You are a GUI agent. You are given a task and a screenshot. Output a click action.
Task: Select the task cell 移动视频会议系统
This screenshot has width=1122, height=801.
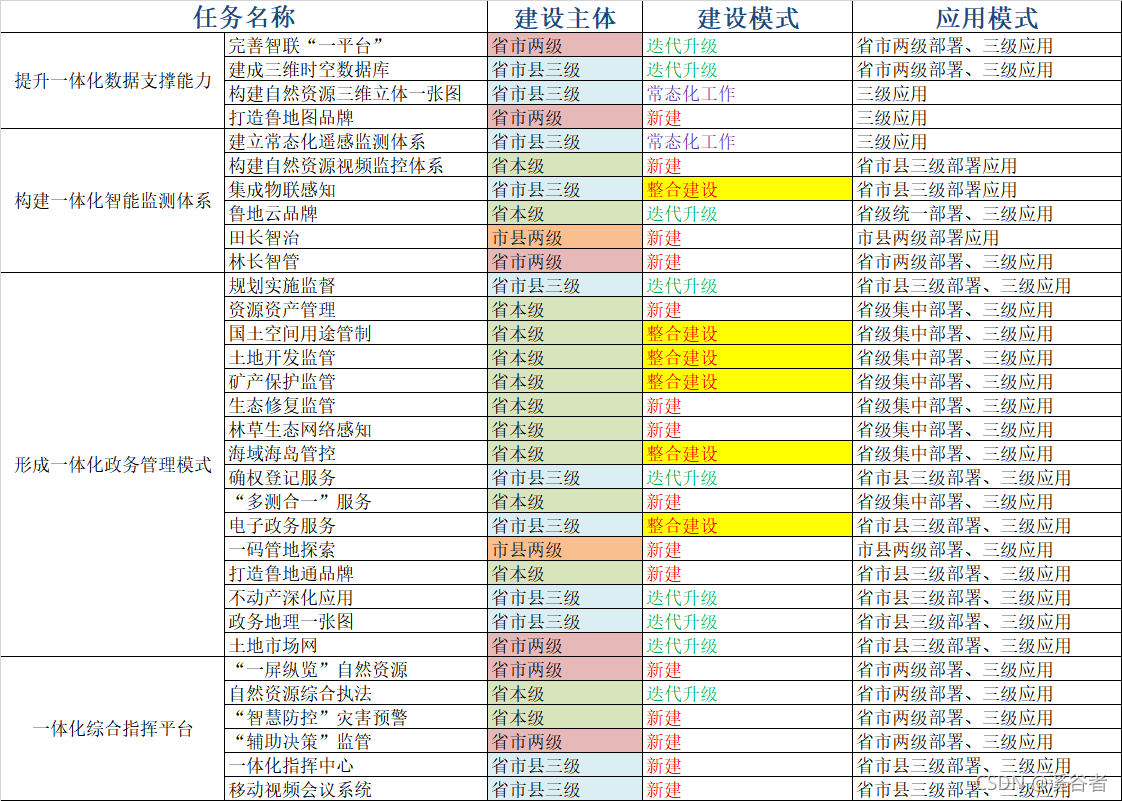(x=356, y=789)
